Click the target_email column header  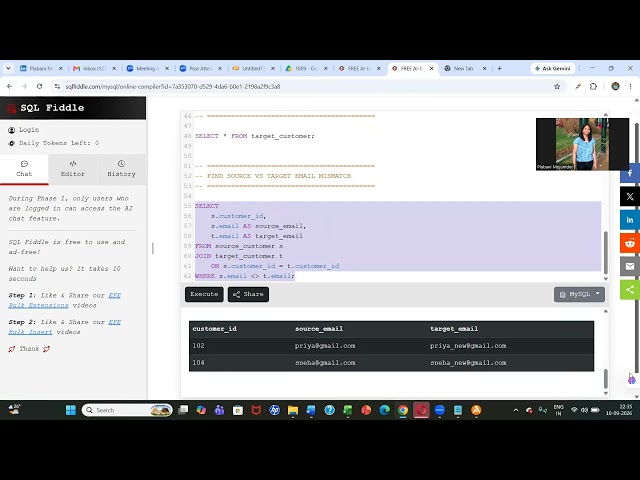coord(454,329)
